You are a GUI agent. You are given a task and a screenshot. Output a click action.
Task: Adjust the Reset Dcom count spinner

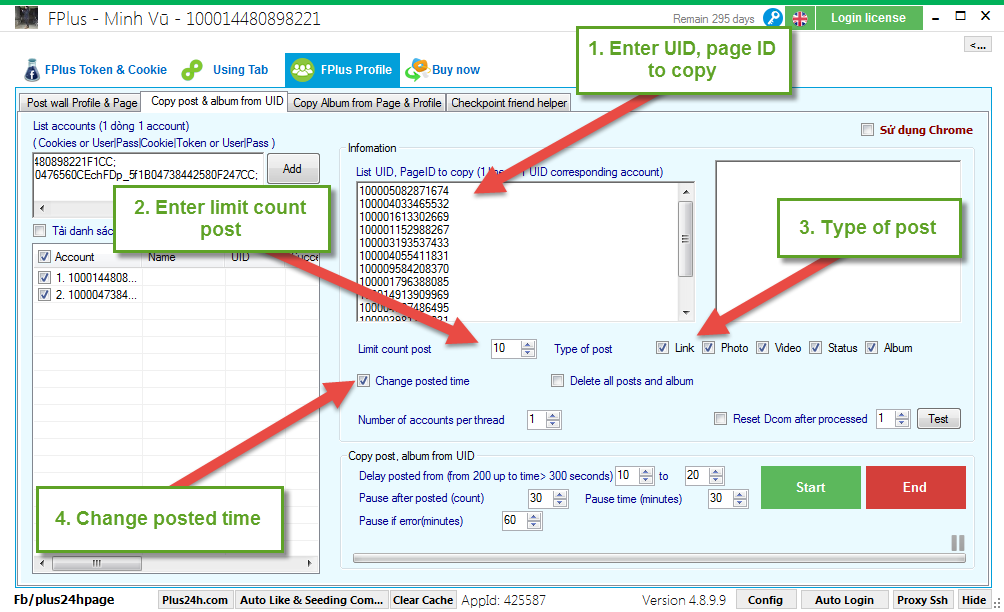[x=902, y=419]
